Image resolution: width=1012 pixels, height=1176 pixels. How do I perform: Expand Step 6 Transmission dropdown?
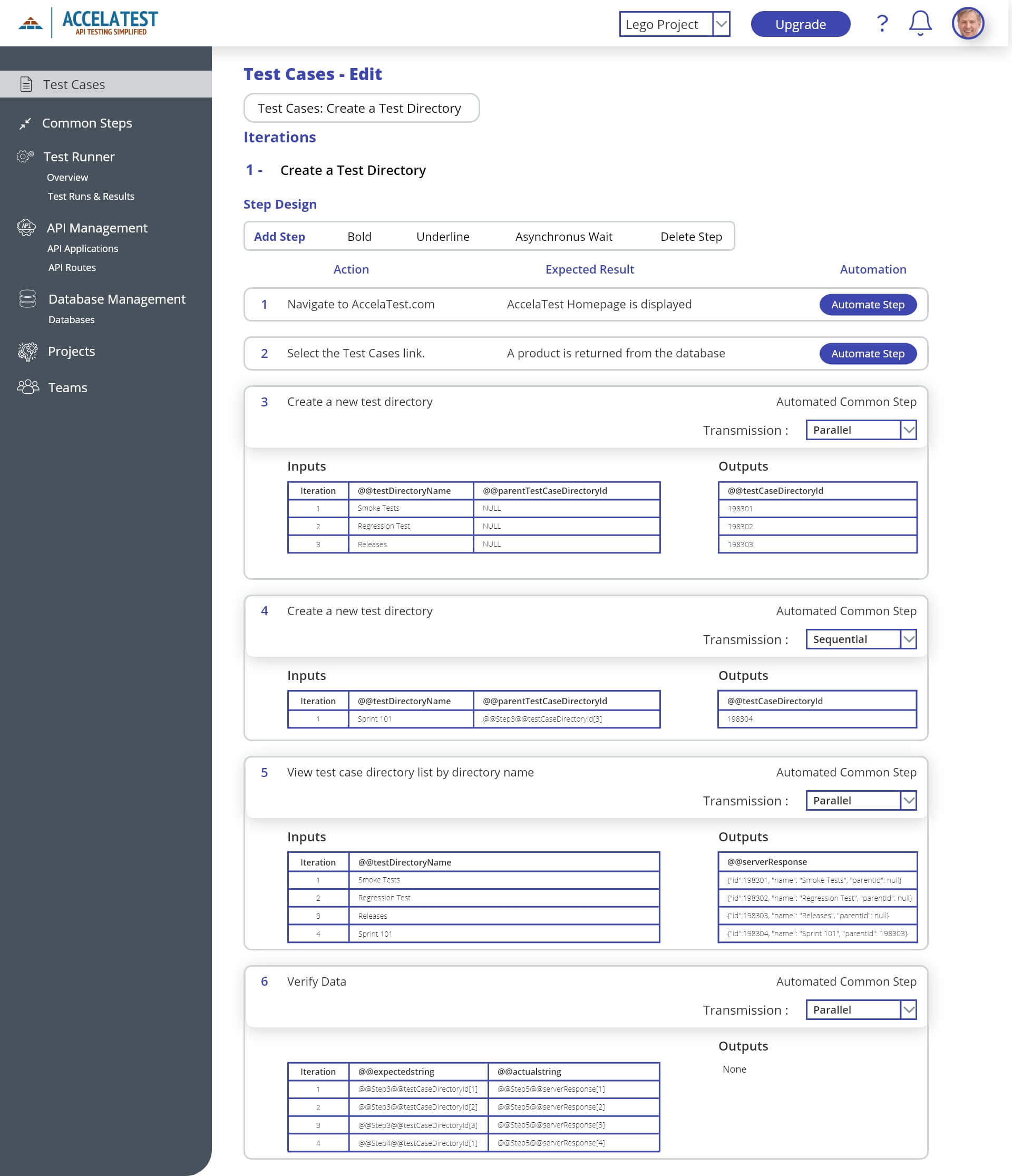[909, 1009]
